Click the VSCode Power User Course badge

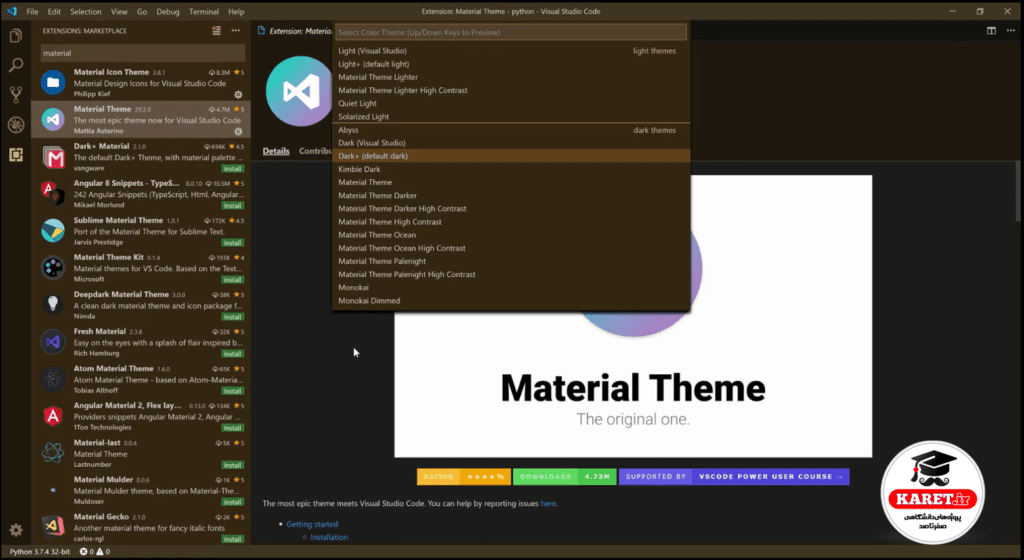click(734, 476)
